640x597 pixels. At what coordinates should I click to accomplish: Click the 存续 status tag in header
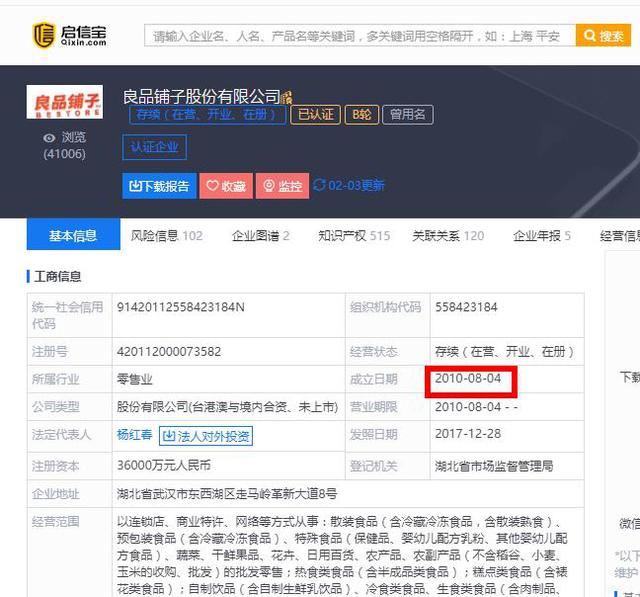click(207, 115)
